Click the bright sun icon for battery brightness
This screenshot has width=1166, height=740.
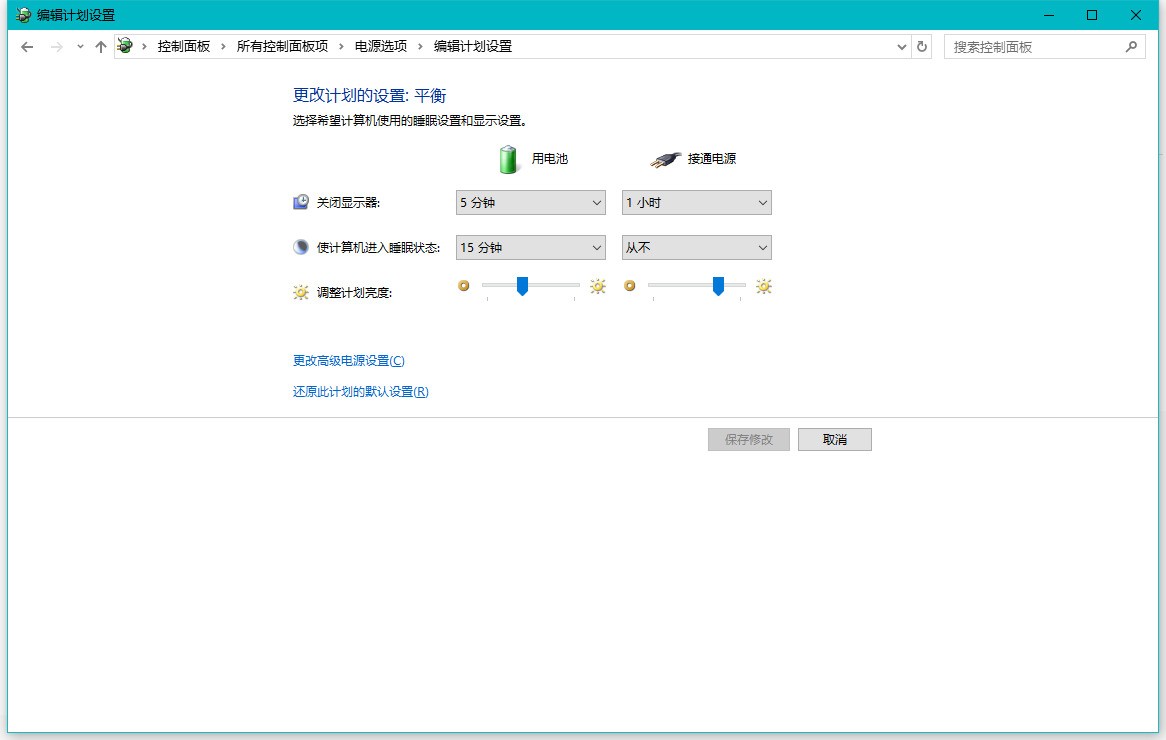click(x=598, y=287)
